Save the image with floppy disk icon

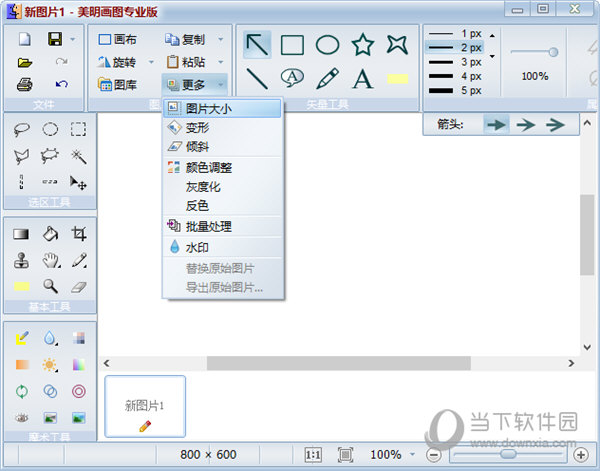(55, 39)
